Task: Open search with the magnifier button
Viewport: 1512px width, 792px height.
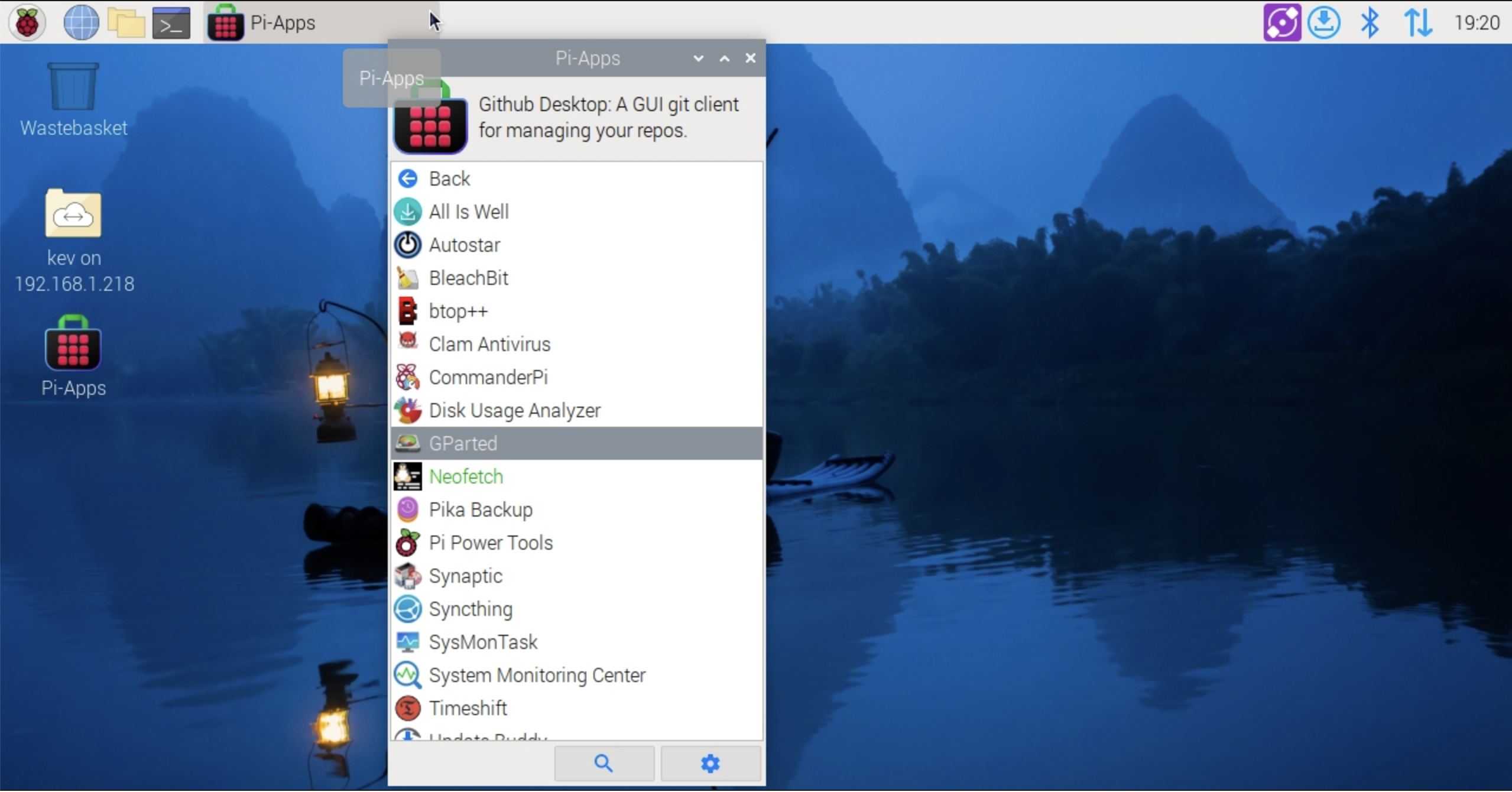Action: click(x=603, y=764)
